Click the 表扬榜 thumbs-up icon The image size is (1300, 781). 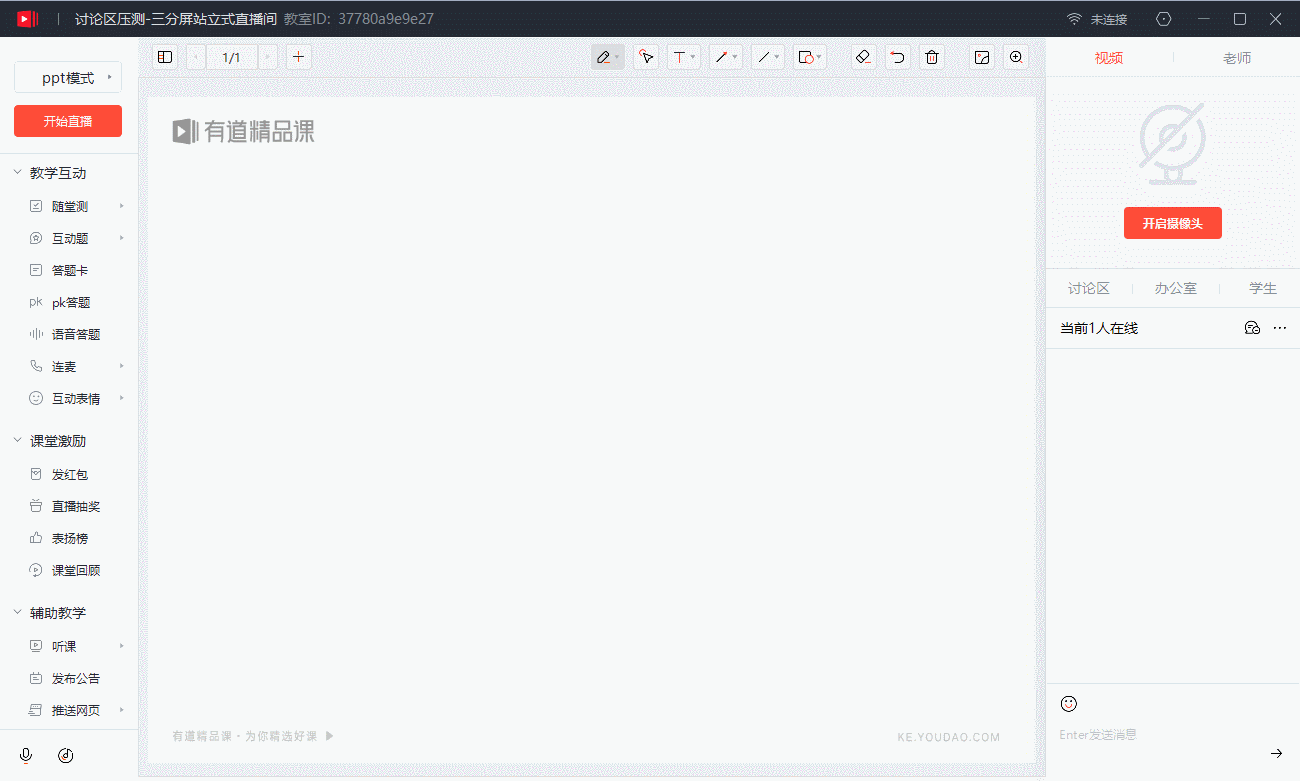click(36, 538)
